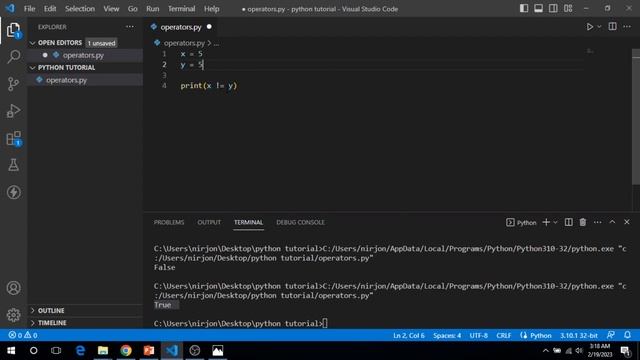
Task: Open the Testing flask view
Action: point(13,165)
